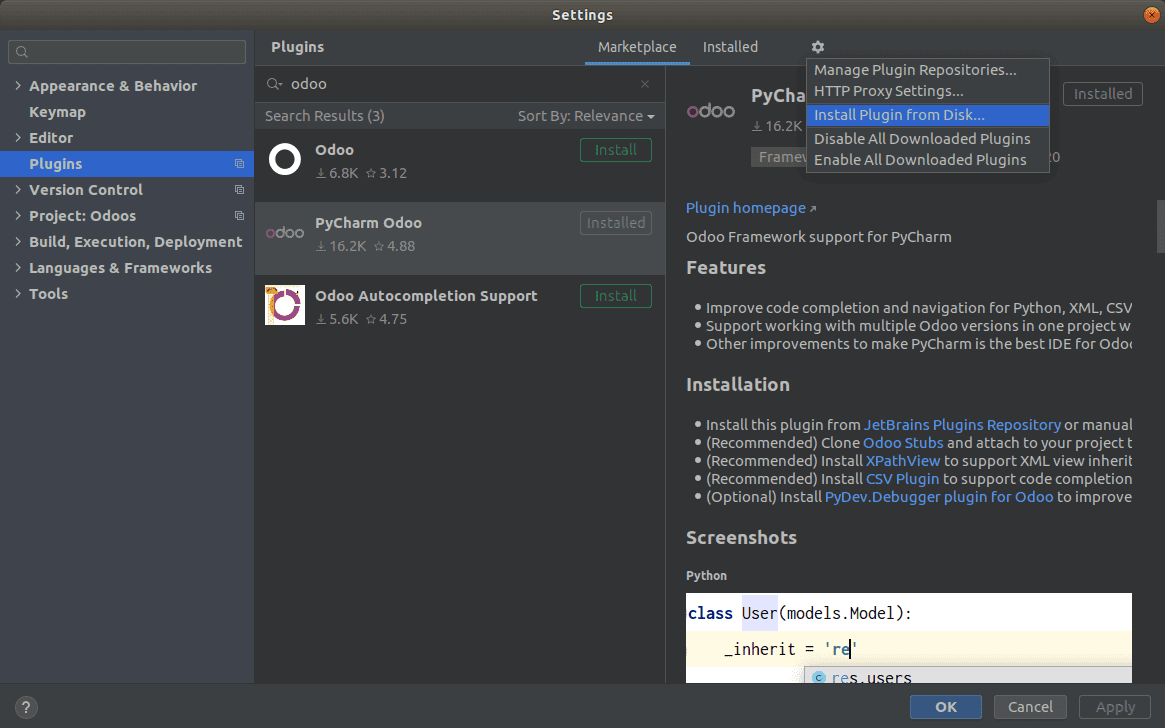Select Install Plugin from Disk menu item

point(927,115)
